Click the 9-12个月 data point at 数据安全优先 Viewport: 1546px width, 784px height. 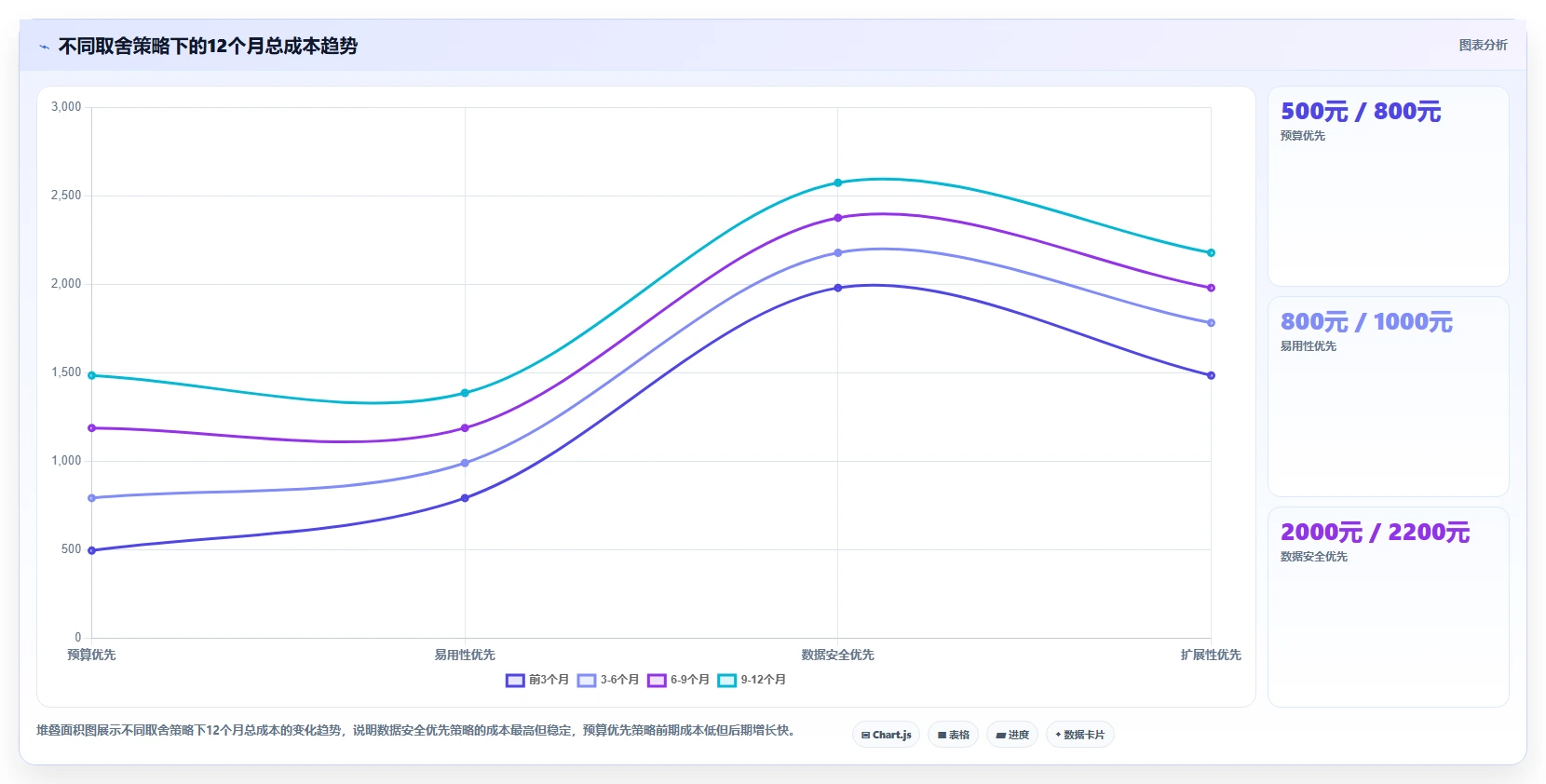(x=838, y=182)
